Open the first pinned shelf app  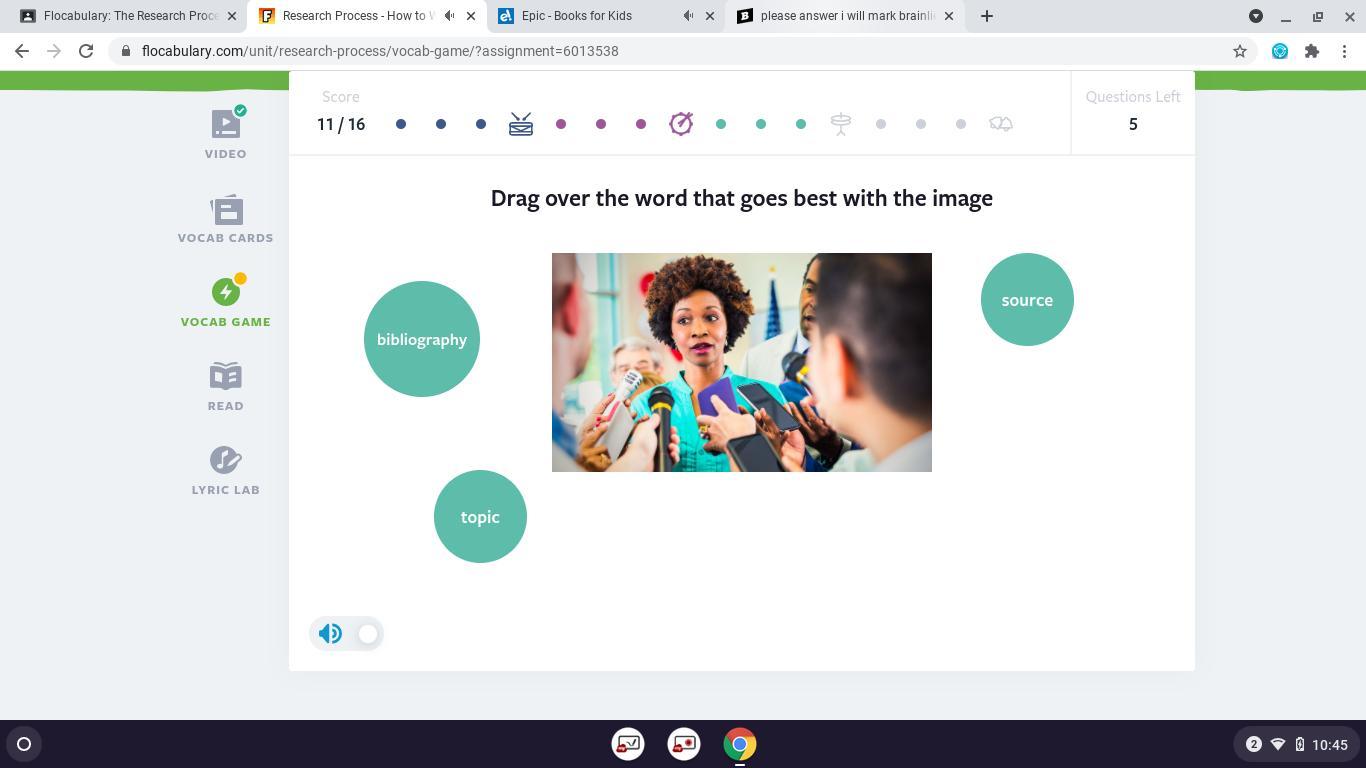(628, 744)
